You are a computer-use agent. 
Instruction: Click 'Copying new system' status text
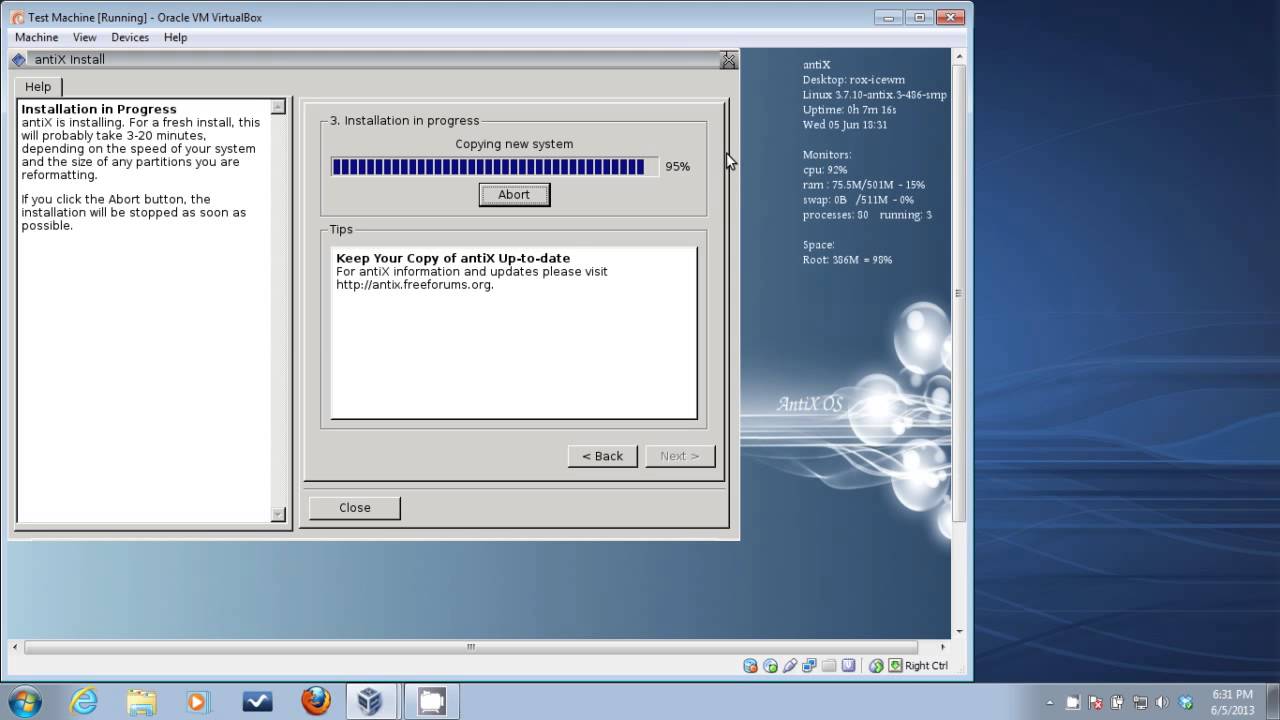[x=514, y=144]
